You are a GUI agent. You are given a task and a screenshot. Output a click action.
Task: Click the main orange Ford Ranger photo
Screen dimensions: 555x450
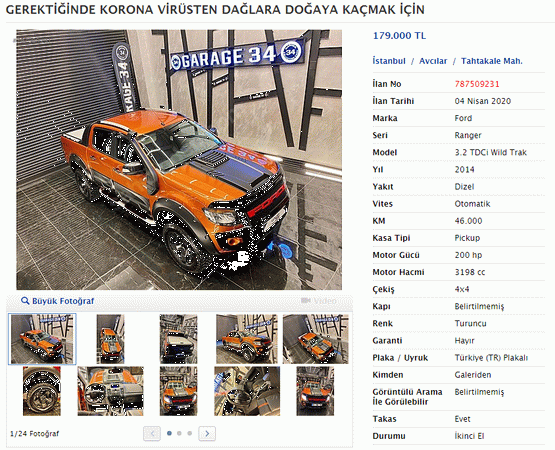pos(179,160)
